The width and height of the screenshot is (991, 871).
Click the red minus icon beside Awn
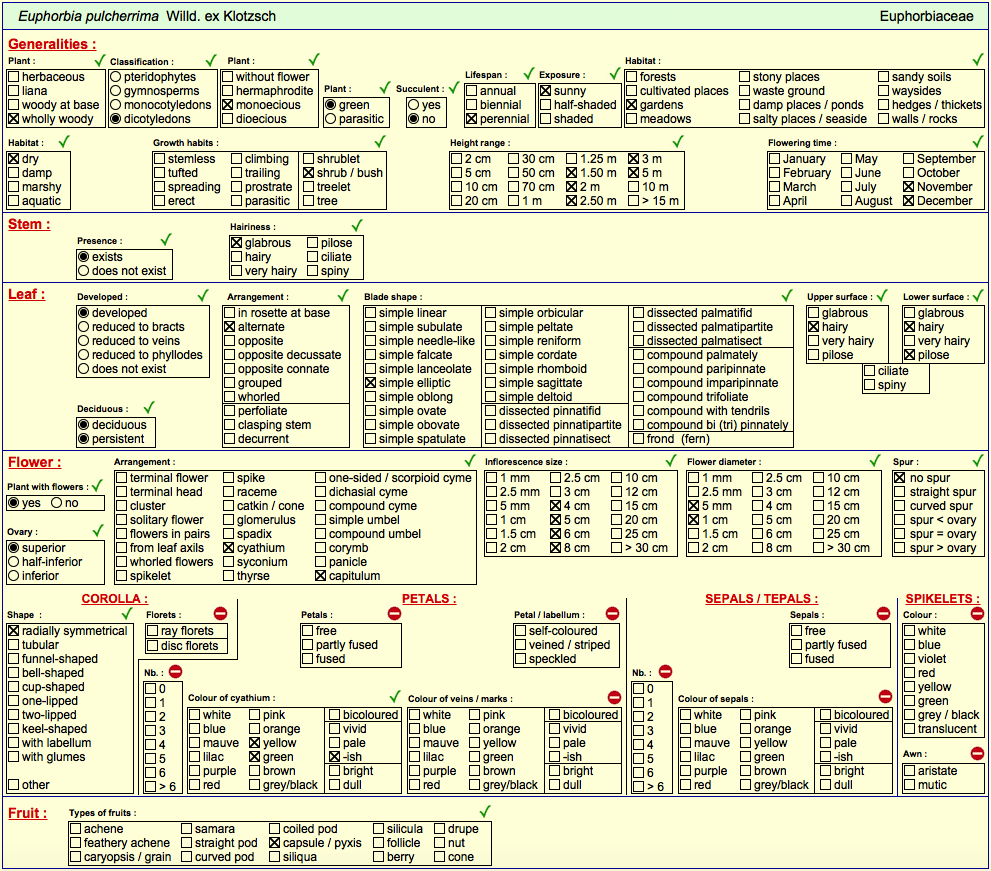point(977,753)
